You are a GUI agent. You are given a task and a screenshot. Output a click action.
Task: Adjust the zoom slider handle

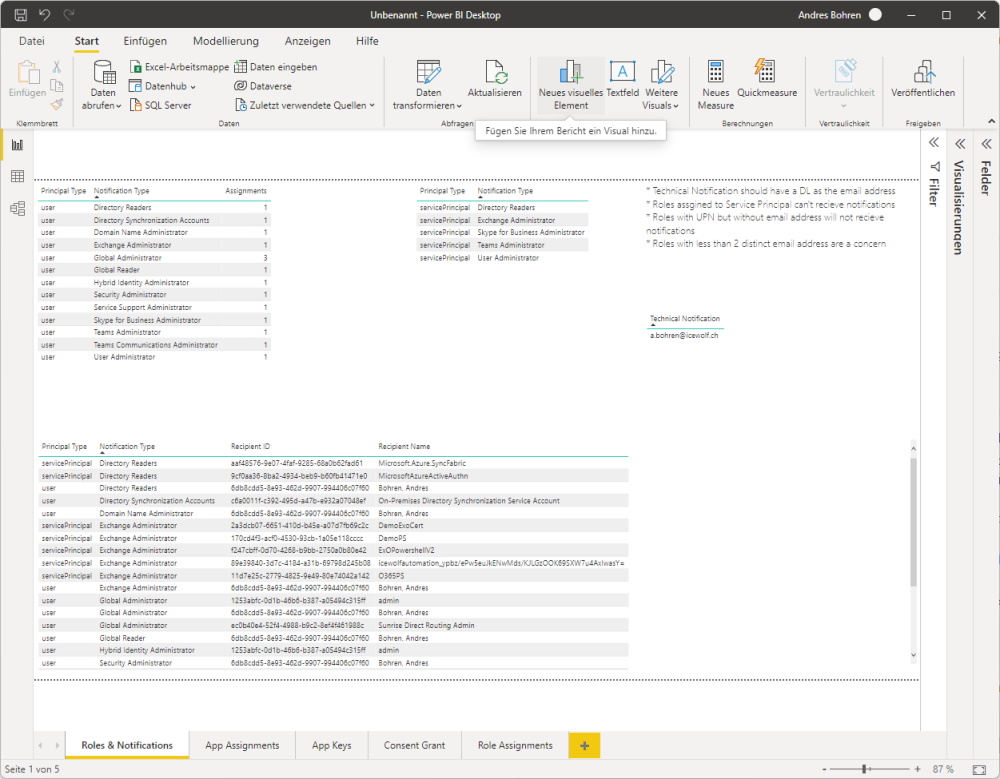(x=864, y=769)
